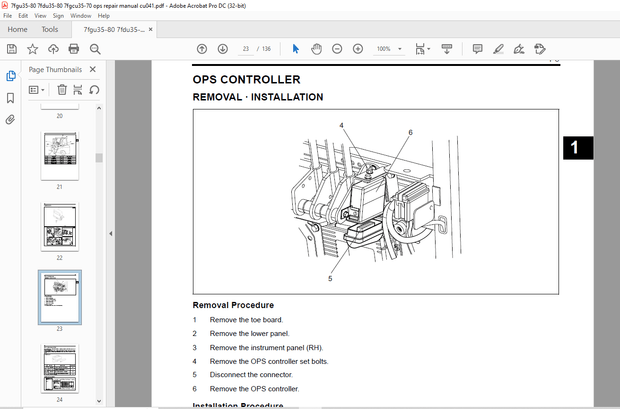Click thumbnail scrollbar down arrow

99,401
